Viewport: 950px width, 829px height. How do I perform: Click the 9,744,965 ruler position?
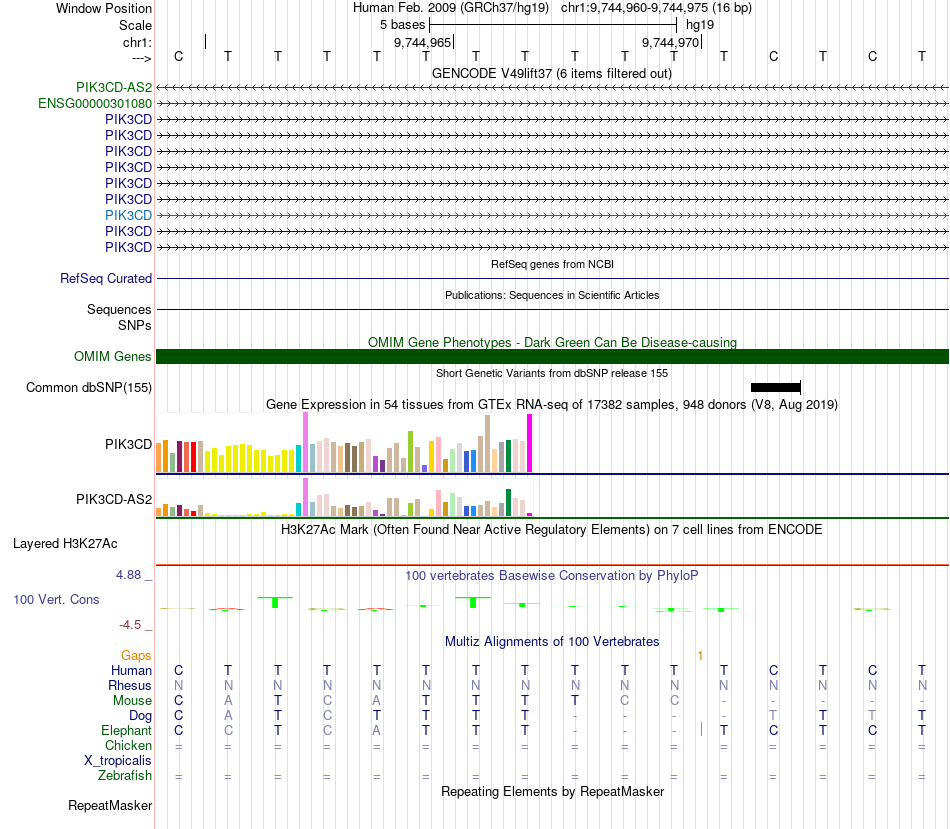[x=422, y=42]
